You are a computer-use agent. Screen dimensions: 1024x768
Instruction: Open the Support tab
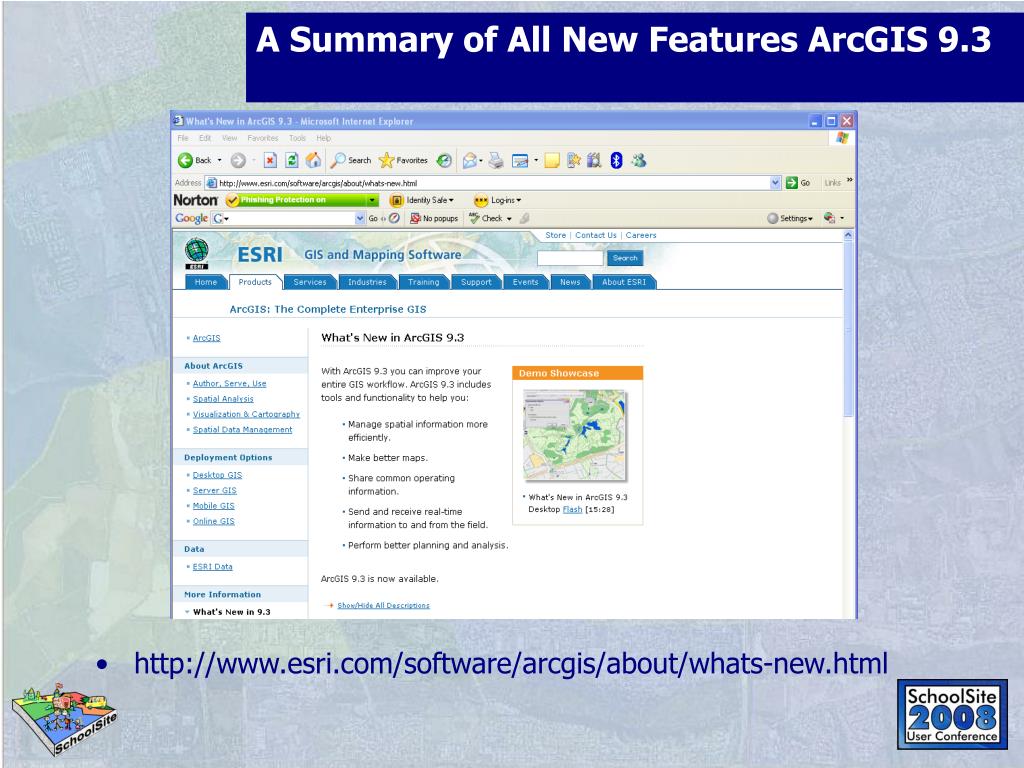[476, 282]
